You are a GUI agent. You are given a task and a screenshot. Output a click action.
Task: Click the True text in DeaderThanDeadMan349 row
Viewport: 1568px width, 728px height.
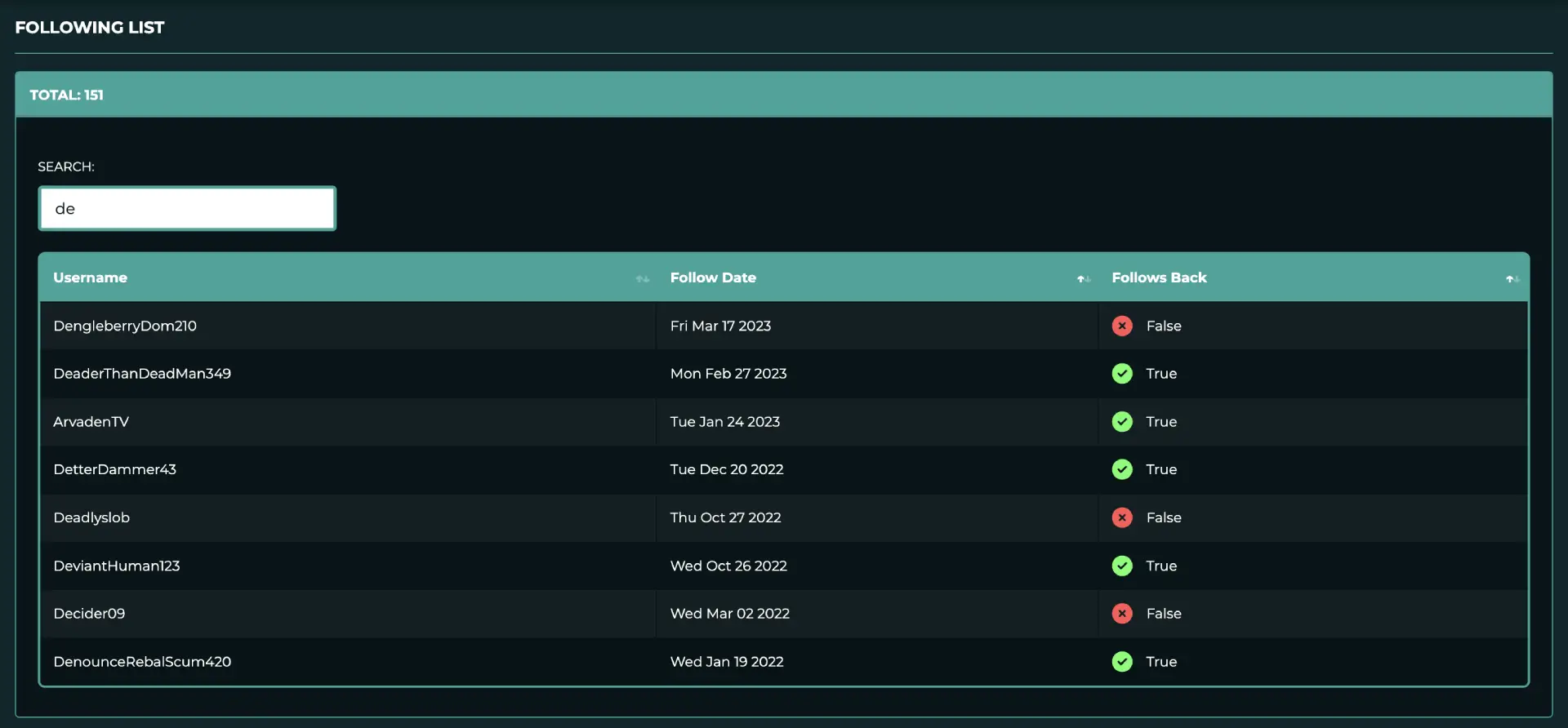pos(1161,374)
